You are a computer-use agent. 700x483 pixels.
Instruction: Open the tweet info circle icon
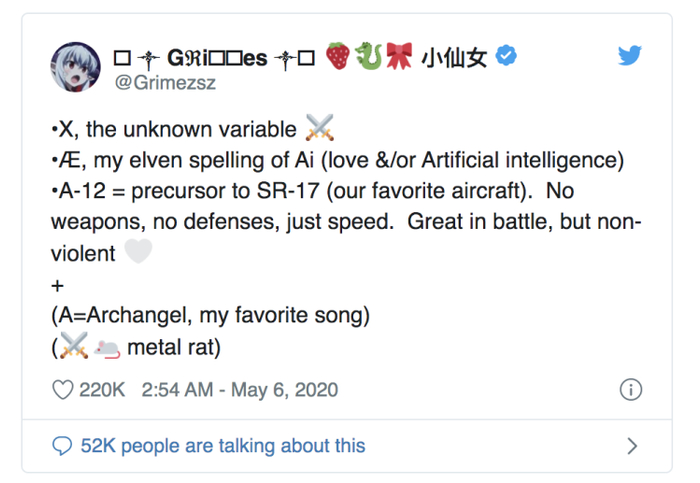(630, 390)
